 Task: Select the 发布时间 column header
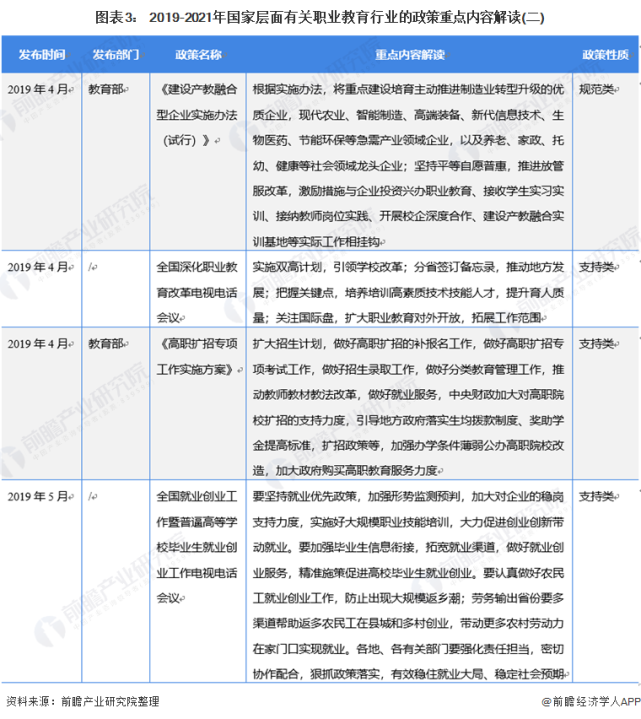(x=42, y=55)
